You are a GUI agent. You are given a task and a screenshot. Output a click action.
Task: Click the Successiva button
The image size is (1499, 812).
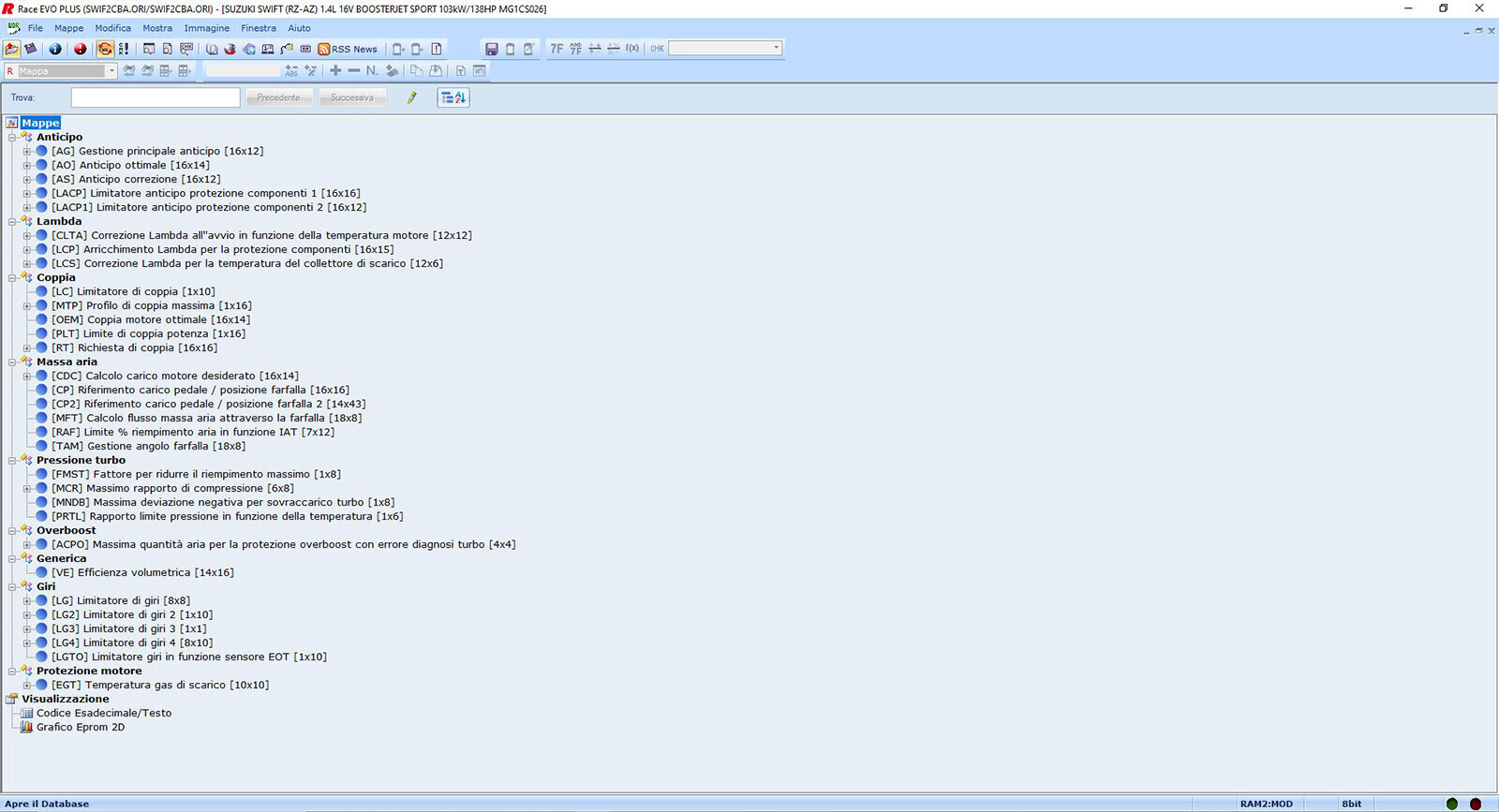pyautogui.click(x=351, y=97)
